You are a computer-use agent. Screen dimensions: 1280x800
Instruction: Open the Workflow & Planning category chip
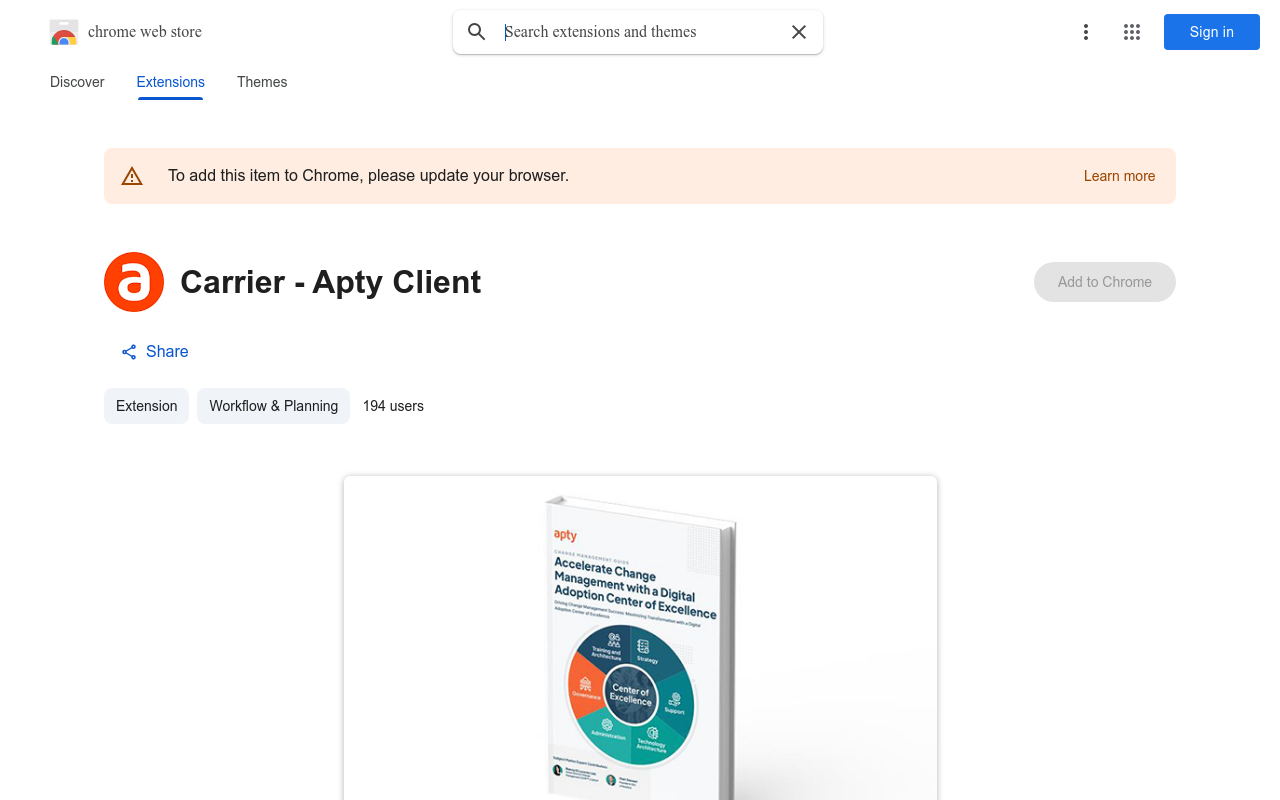(x=273, y=406)
